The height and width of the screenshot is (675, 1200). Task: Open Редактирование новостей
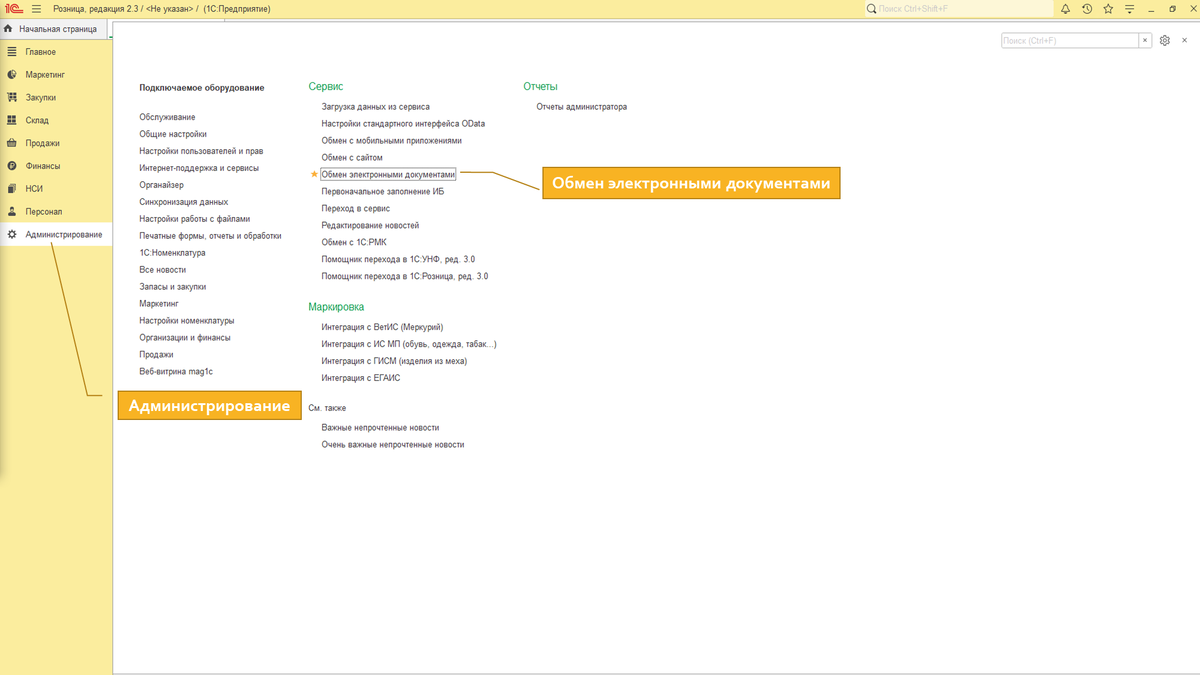pyautogui.click(x=370, y=225)
